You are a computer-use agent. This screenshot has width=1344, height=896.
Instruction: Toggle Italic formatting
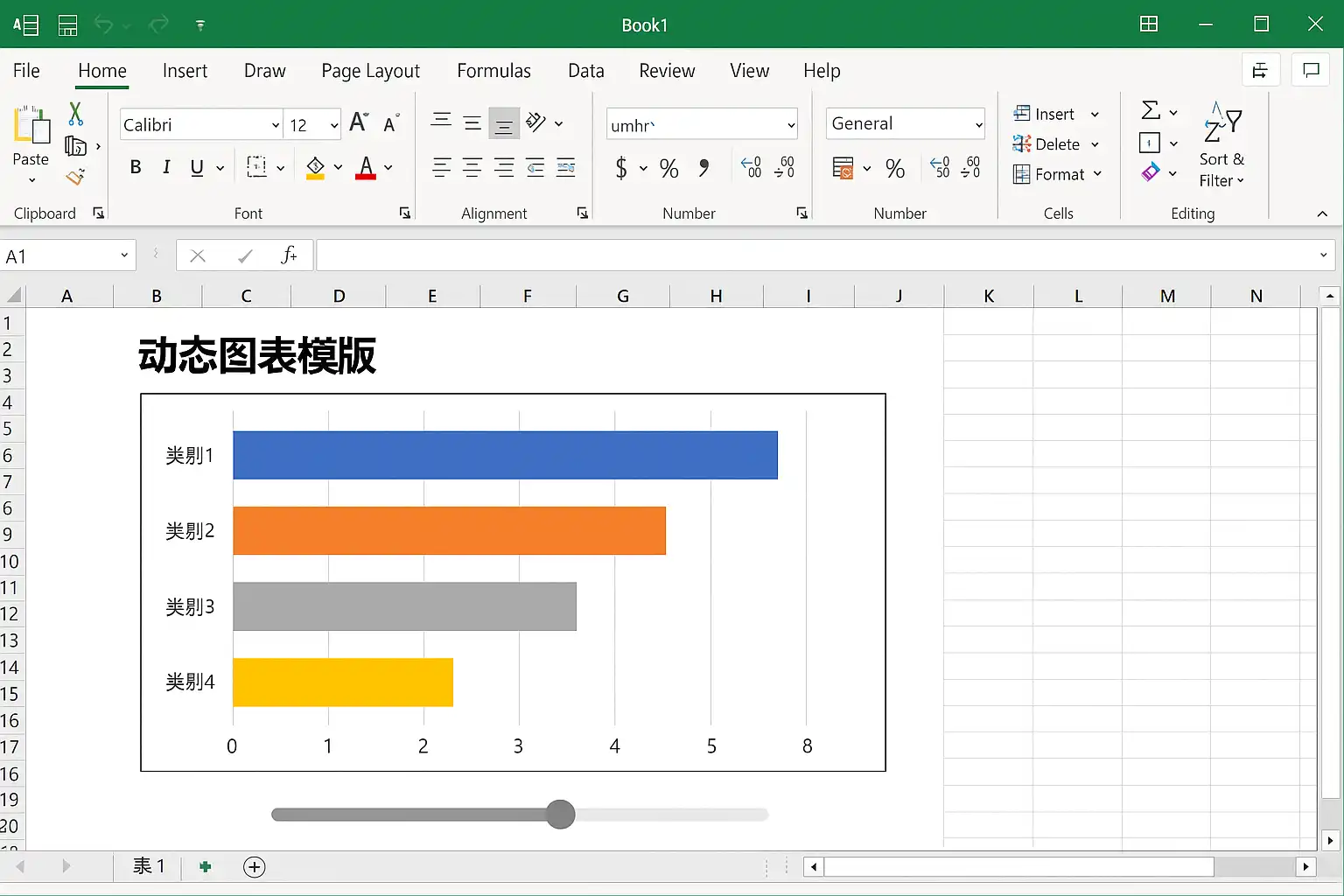tap(166, 167)
